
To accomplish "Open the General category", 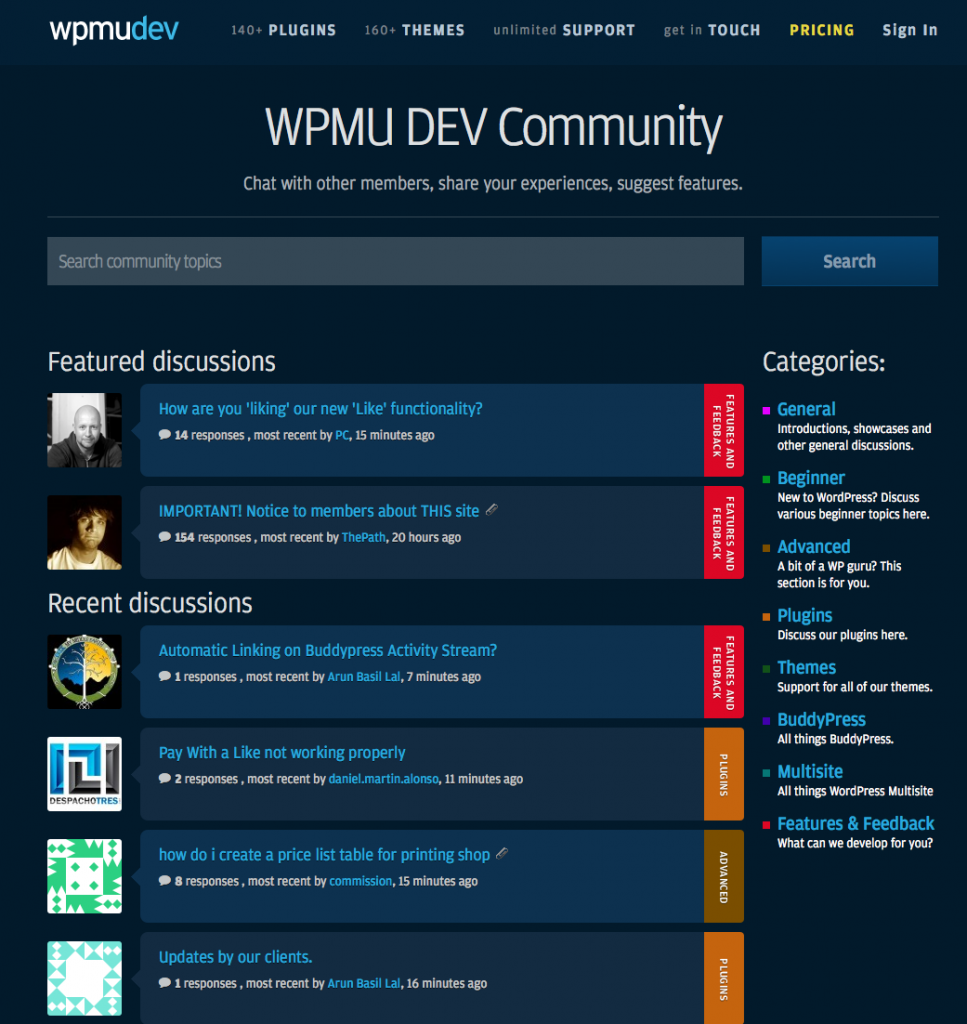I will 806,409.
